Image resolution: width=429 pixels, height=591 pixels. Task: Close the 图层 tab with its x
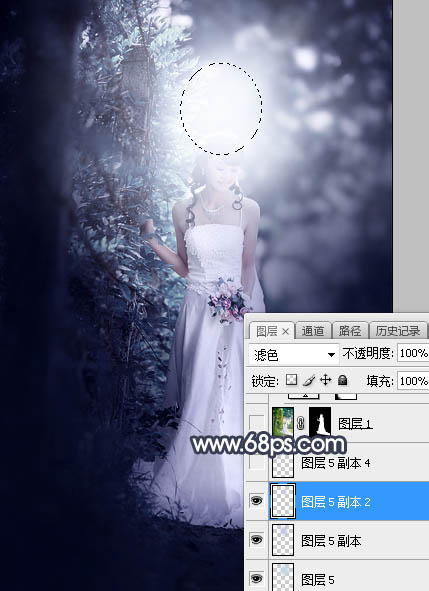click(285, 331)
